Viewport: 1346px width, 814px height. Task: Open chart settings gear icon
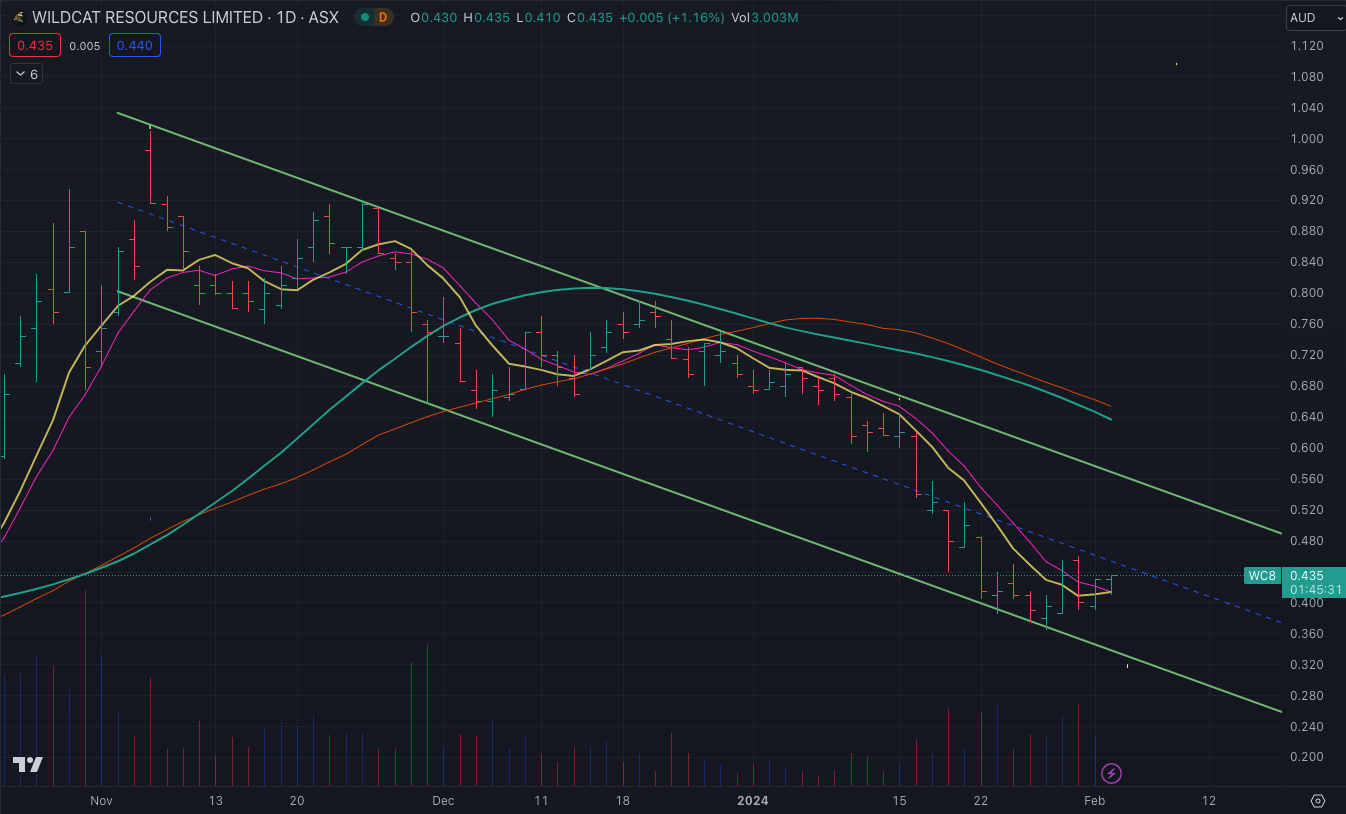click(1318, 801)
